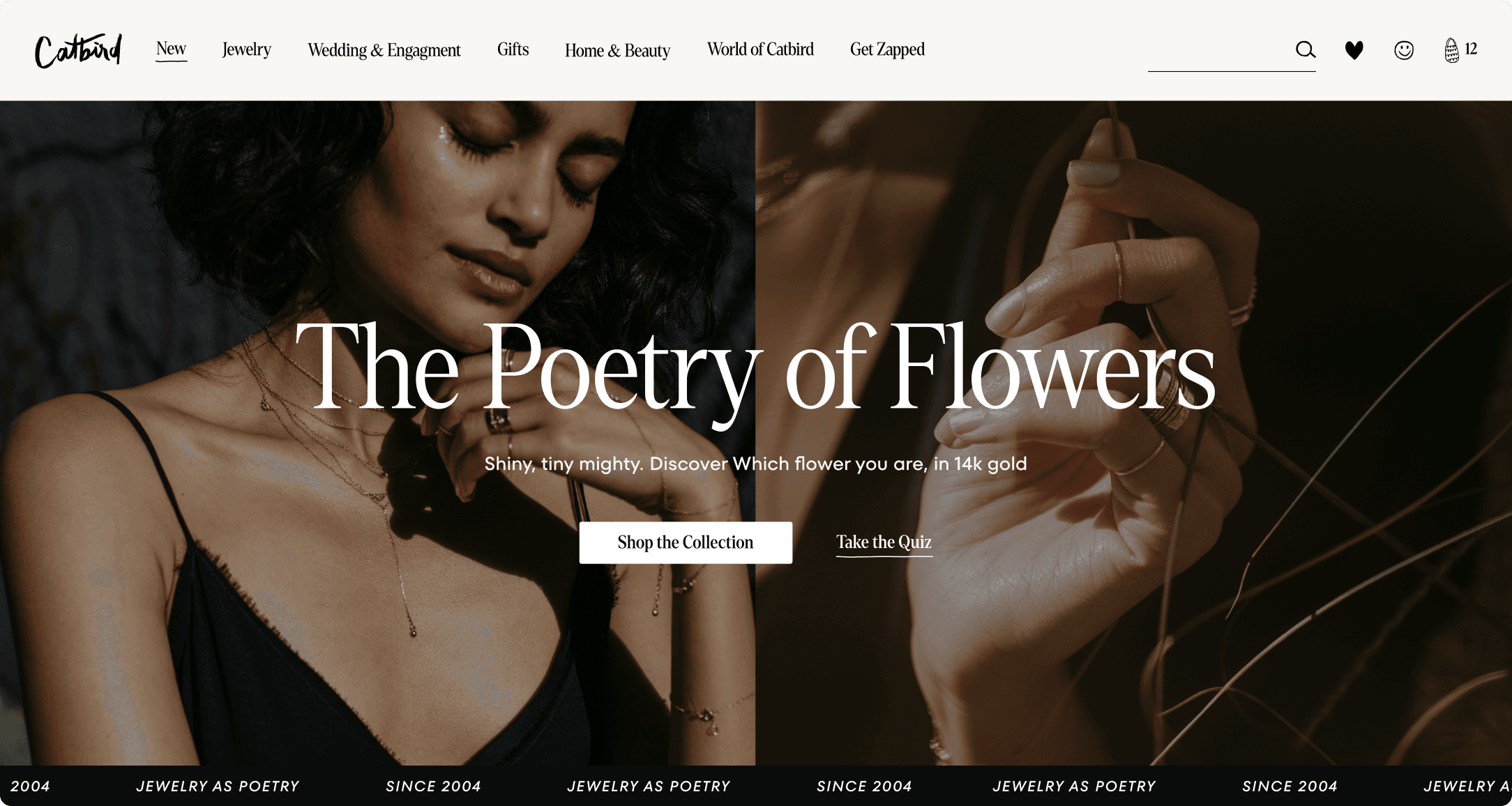Viewport: 1512px width, 806px height.
Task: Open the Get Zapped menu
Action: coord(886,49)
